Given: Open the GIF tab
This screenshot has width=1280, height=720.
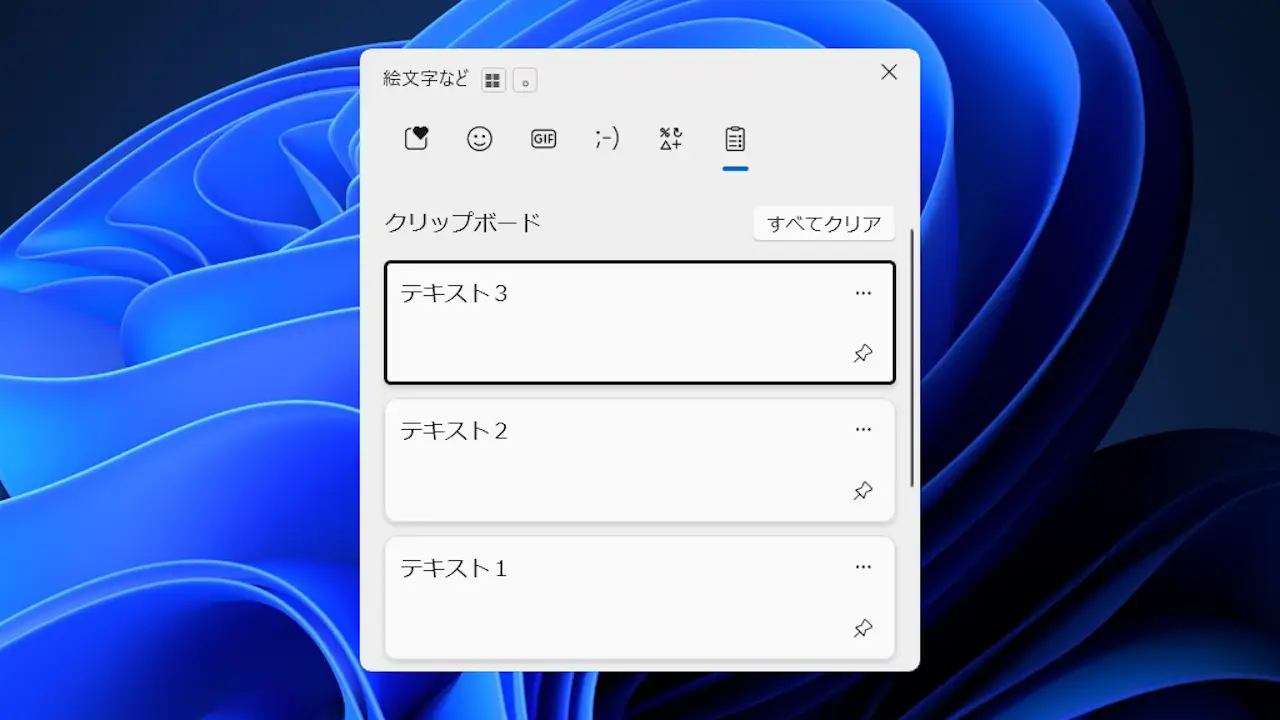Looking at the screenshot, I should (x=543, y=139).
